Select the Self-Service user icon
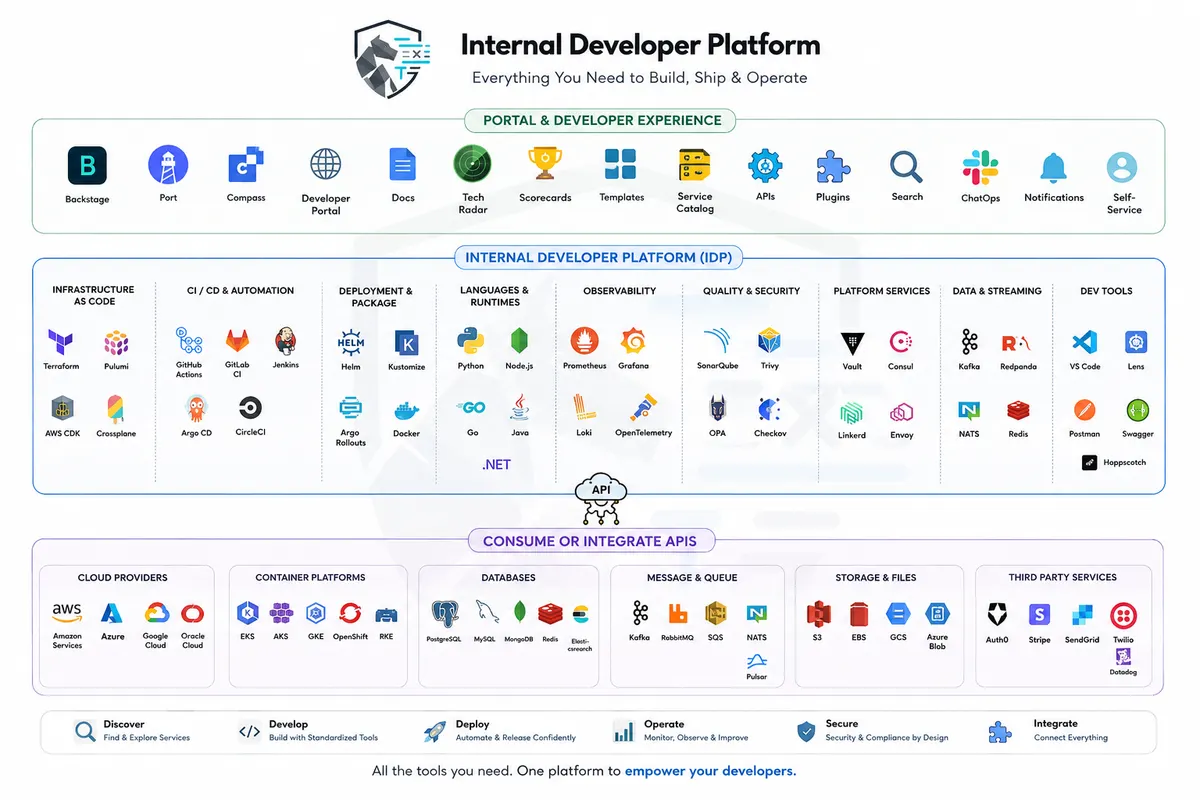 (x=1124, y=167)
